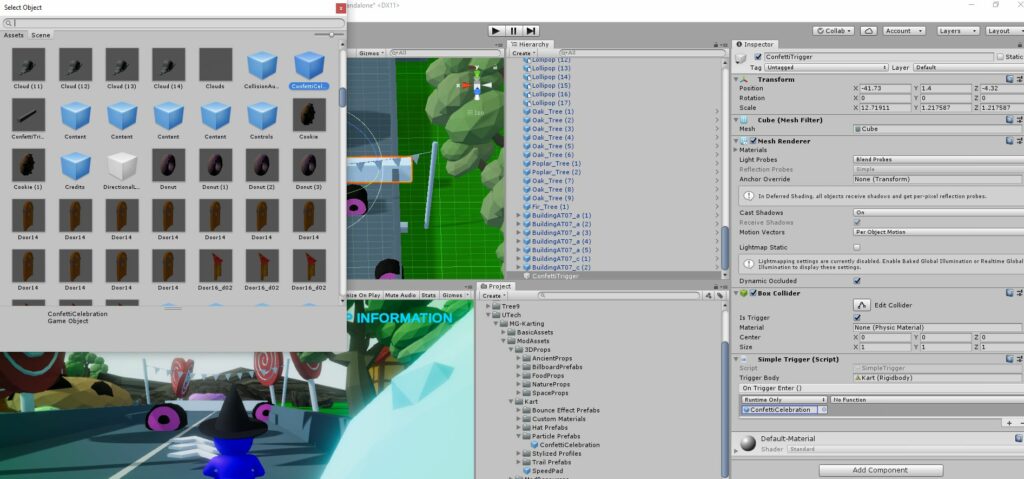Enable the Lightmap Static checkbox
Viewport: 1024px width, 479px height.
coord(857,246)
